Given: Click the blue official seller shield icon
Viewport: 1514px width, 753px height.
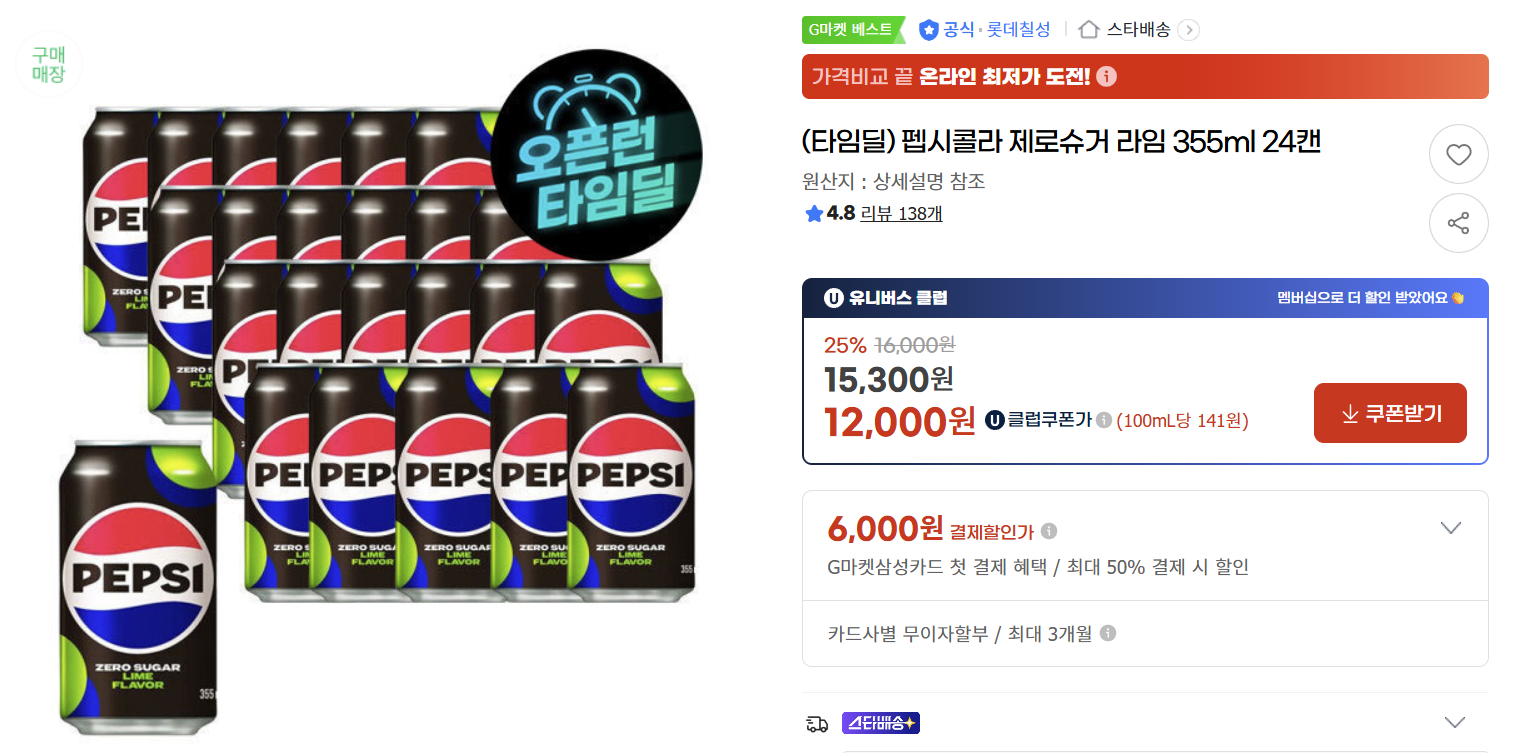Looking at the screenshot, I should [x=929, y=30].
